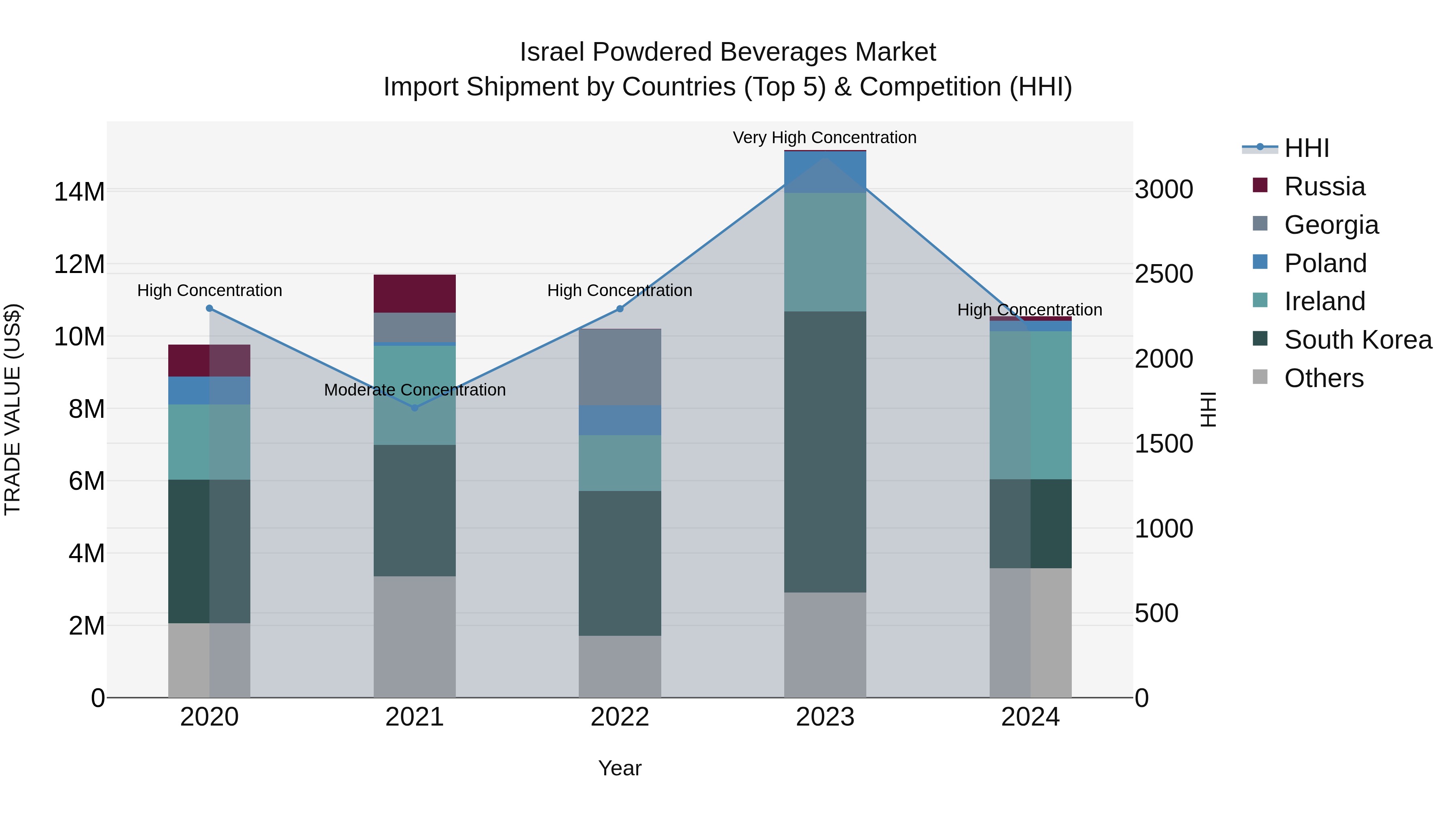Click the 2022 x-axis tick label
Image resolution: width=1456 pixels, height=819 pixels.
[620, 717]
